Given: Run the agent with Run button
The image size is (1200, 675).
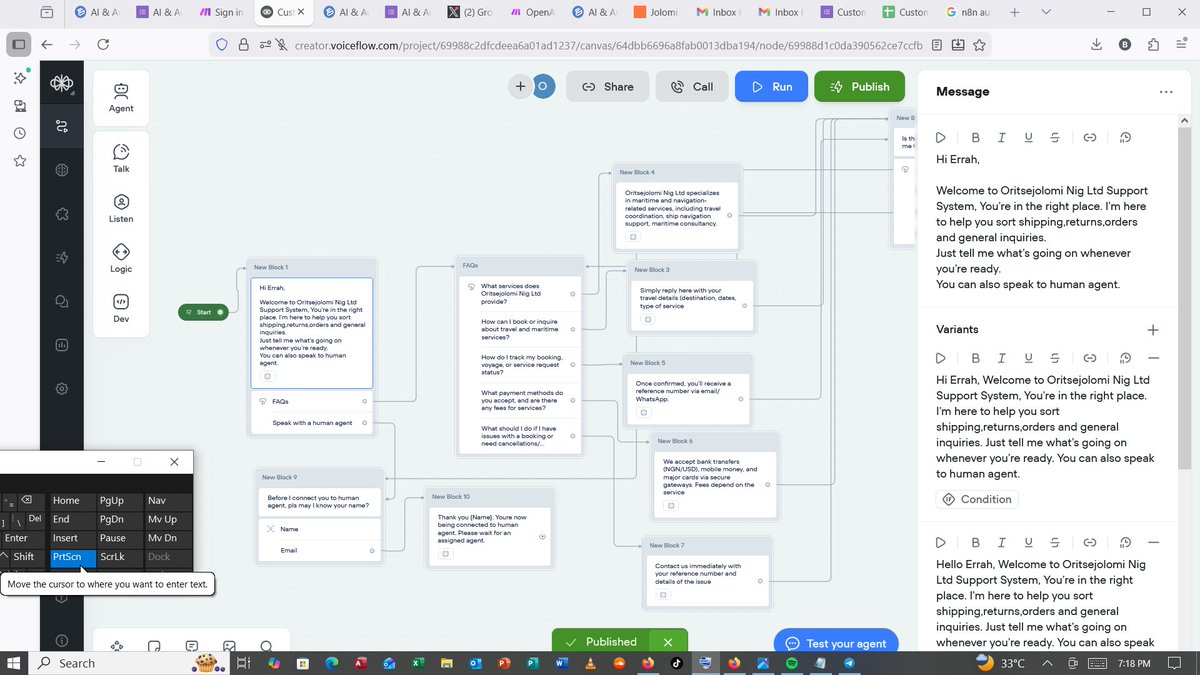Looking at the screenshot, I should pos(771,87).
